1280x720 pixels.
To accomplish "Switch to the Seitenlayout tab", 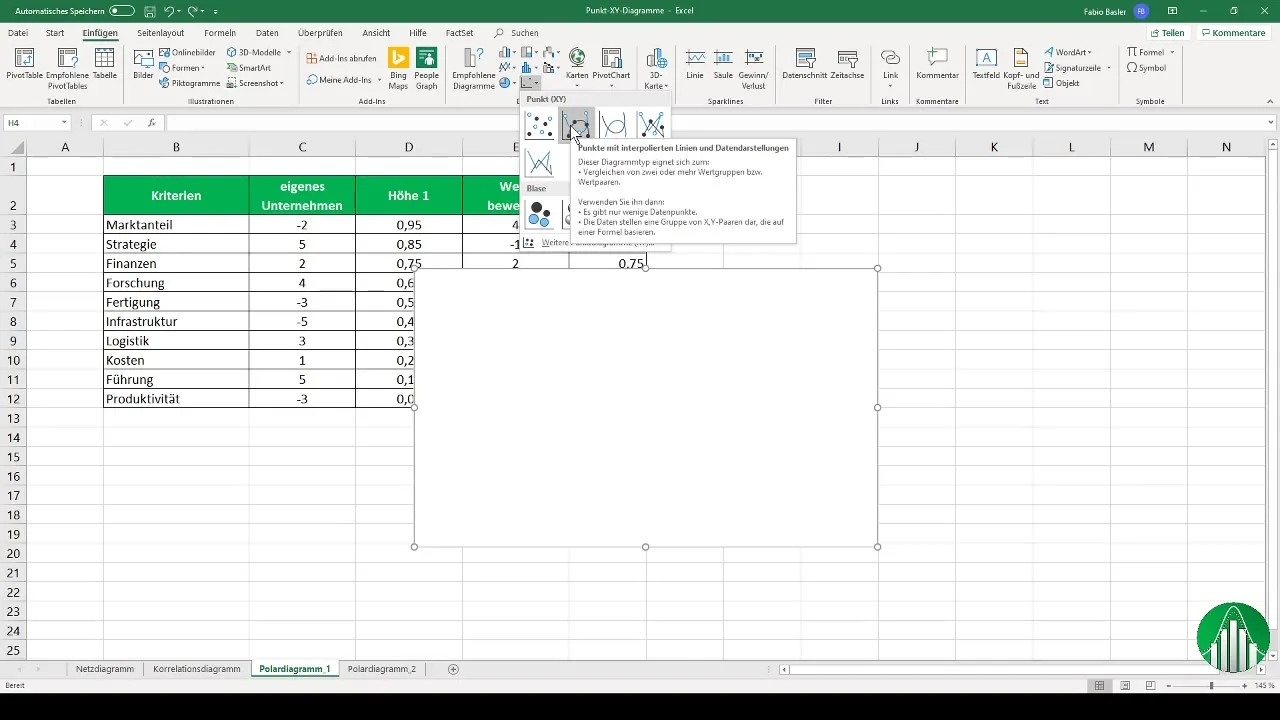I will (x=160, y=33).
